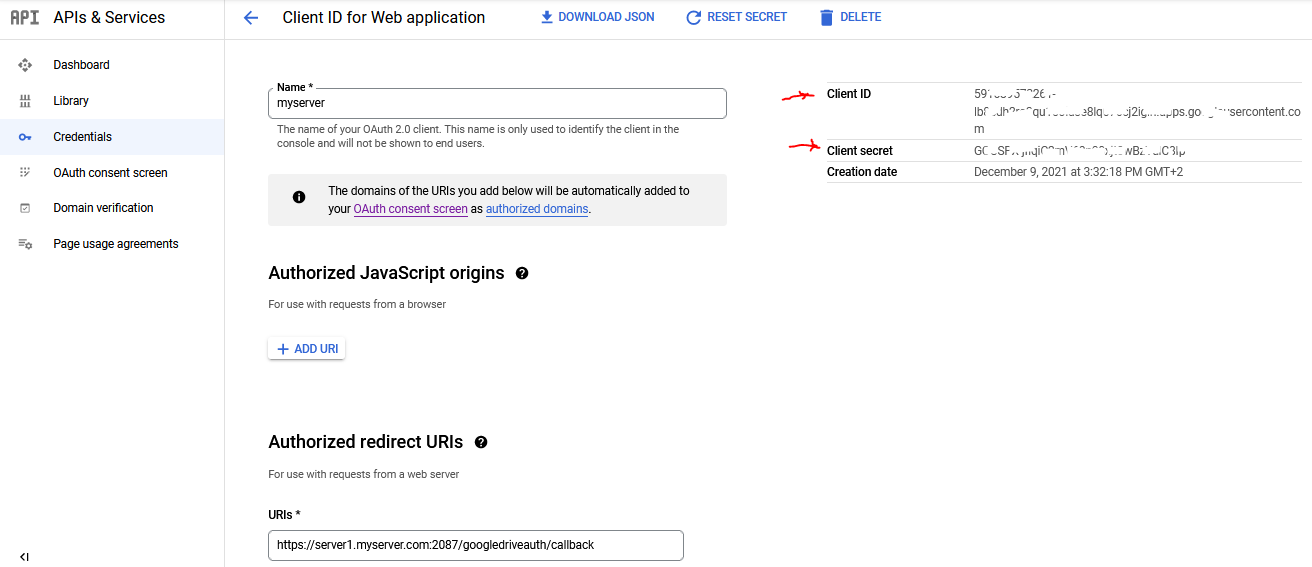
Task: Click the Client ID value text
Action: (1137, 111)
